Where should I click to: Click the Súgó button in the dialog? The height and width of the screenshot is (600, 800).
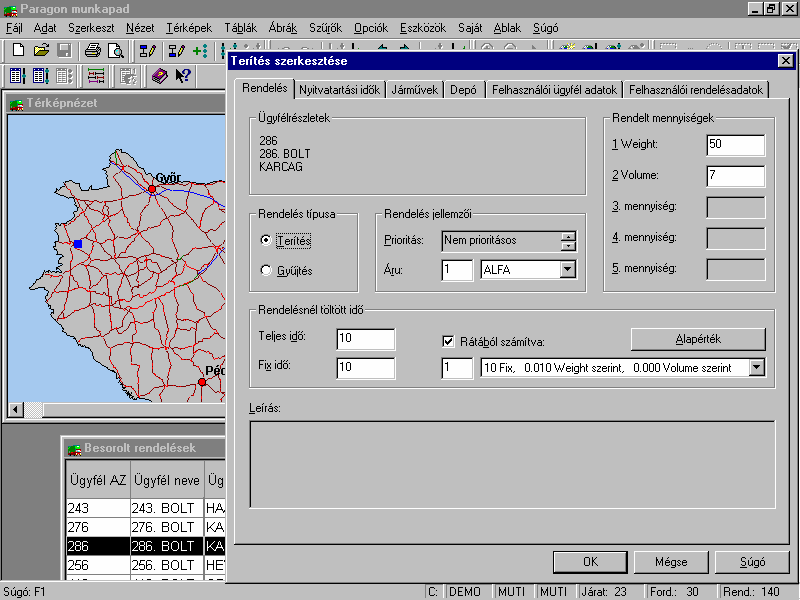point(752,562)
